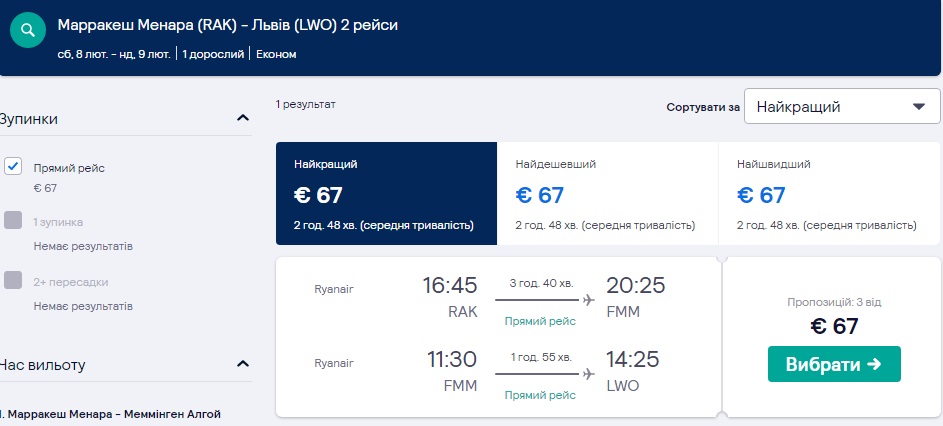Toggle the Прямий рейс checkbox
The width and height of the screenshot is (943, 426).
(x=13, y=167)
